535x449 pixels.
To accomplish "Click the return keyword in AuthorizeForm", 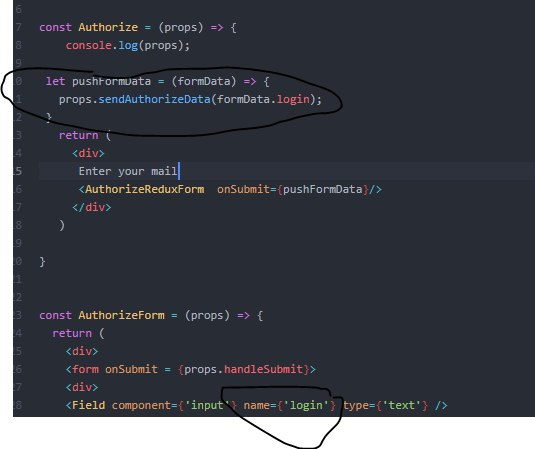I will (72, 333).
